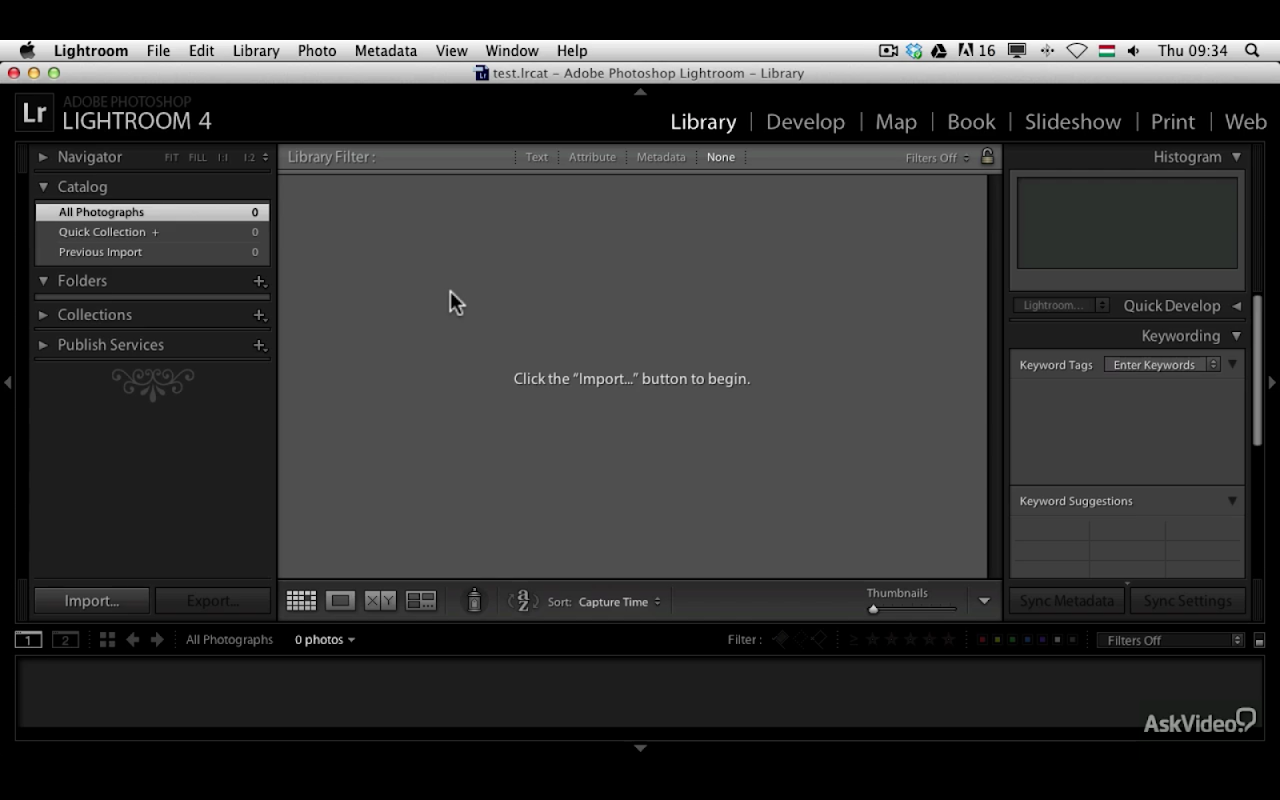Screen dimensions: 1280x800
Task: Set Navigator zoom to FILL
Action: pos(198,158)
